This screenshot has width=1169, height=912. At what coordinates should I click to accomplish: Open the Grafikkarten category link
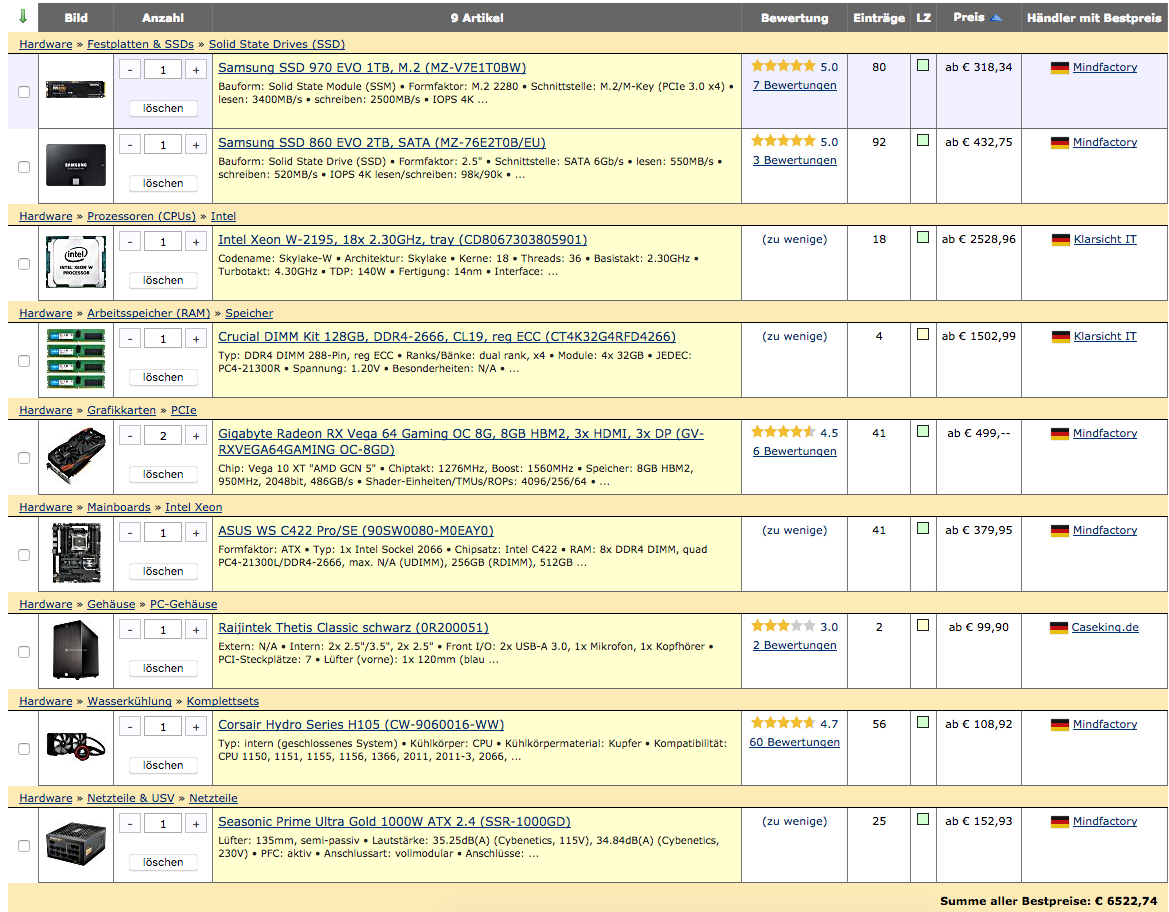coord(122,410)
